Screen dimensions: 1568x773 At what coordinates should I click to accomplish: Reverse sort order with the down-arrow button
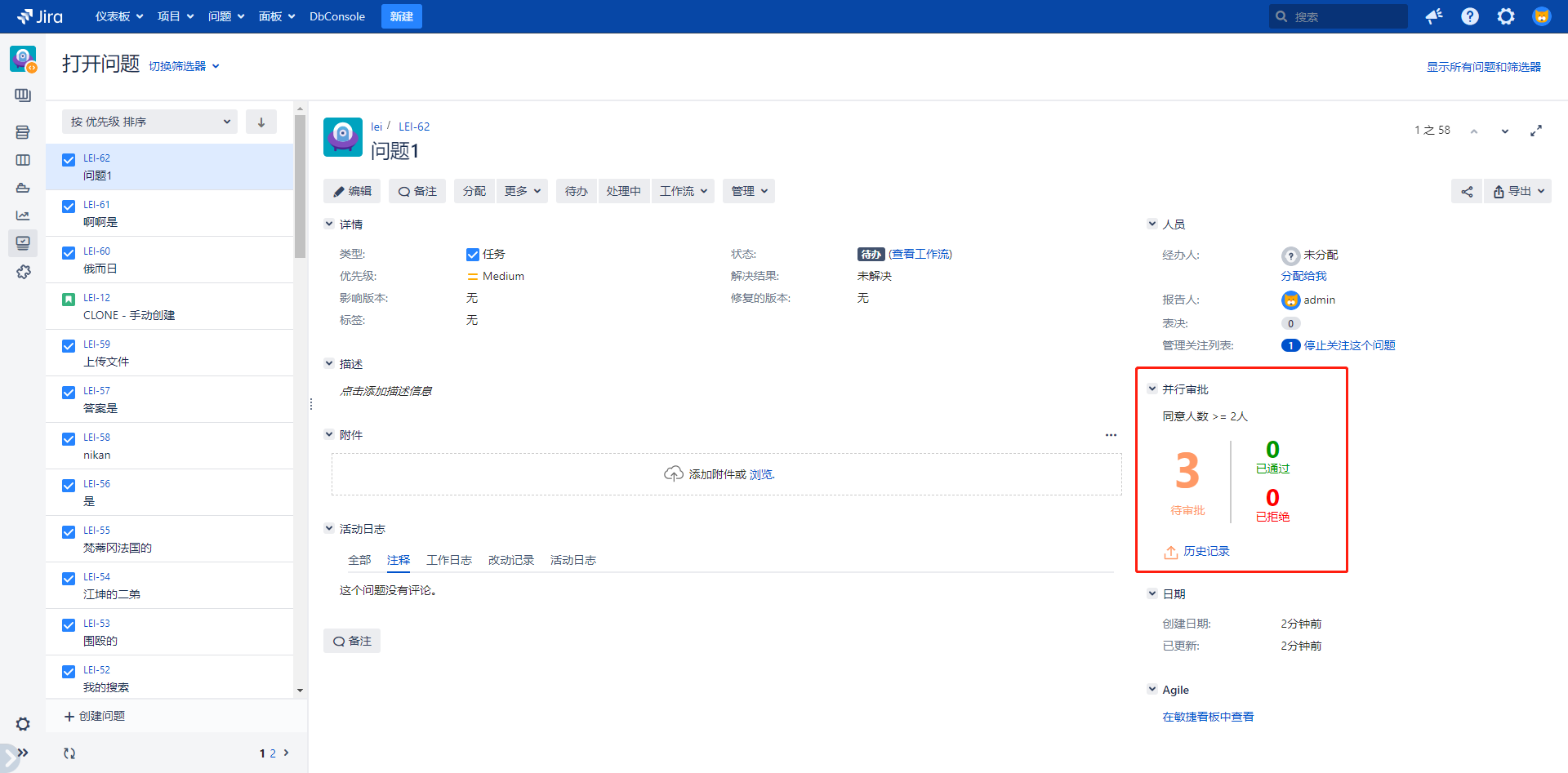tap(261, 122)
